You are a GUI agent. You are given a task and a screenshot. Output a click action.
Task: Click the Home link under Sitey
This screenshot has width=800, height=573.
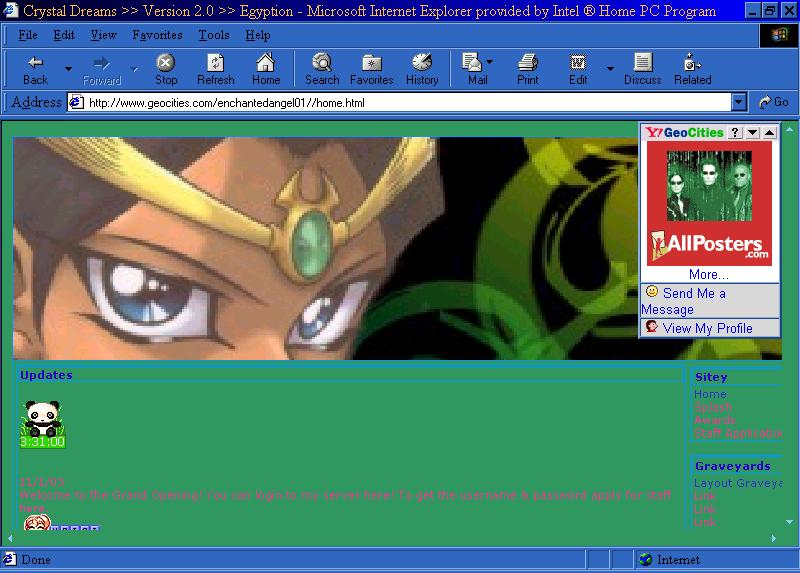[710, 394]
